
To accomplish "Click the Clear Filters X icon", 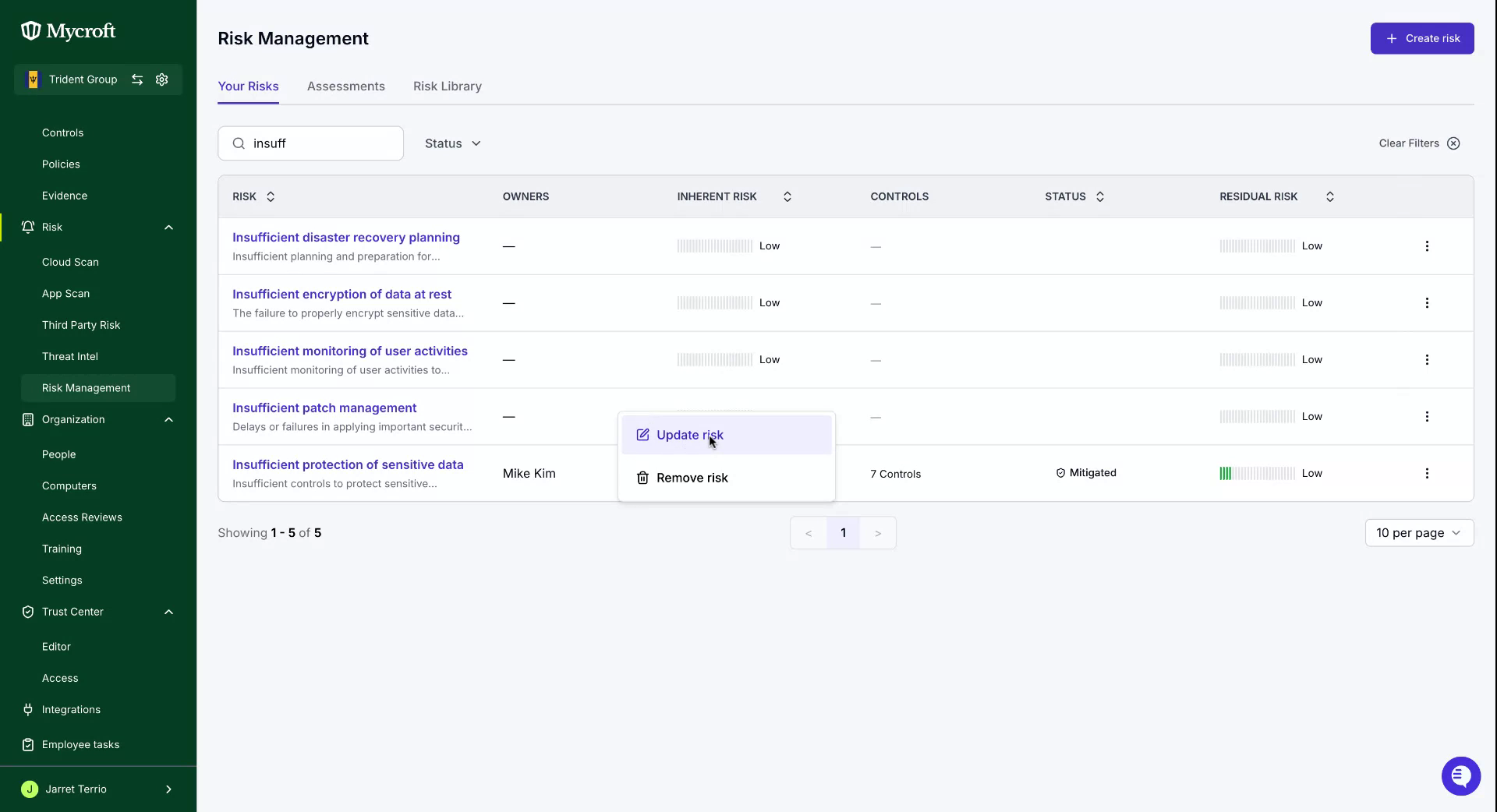I will (1453, 143).
